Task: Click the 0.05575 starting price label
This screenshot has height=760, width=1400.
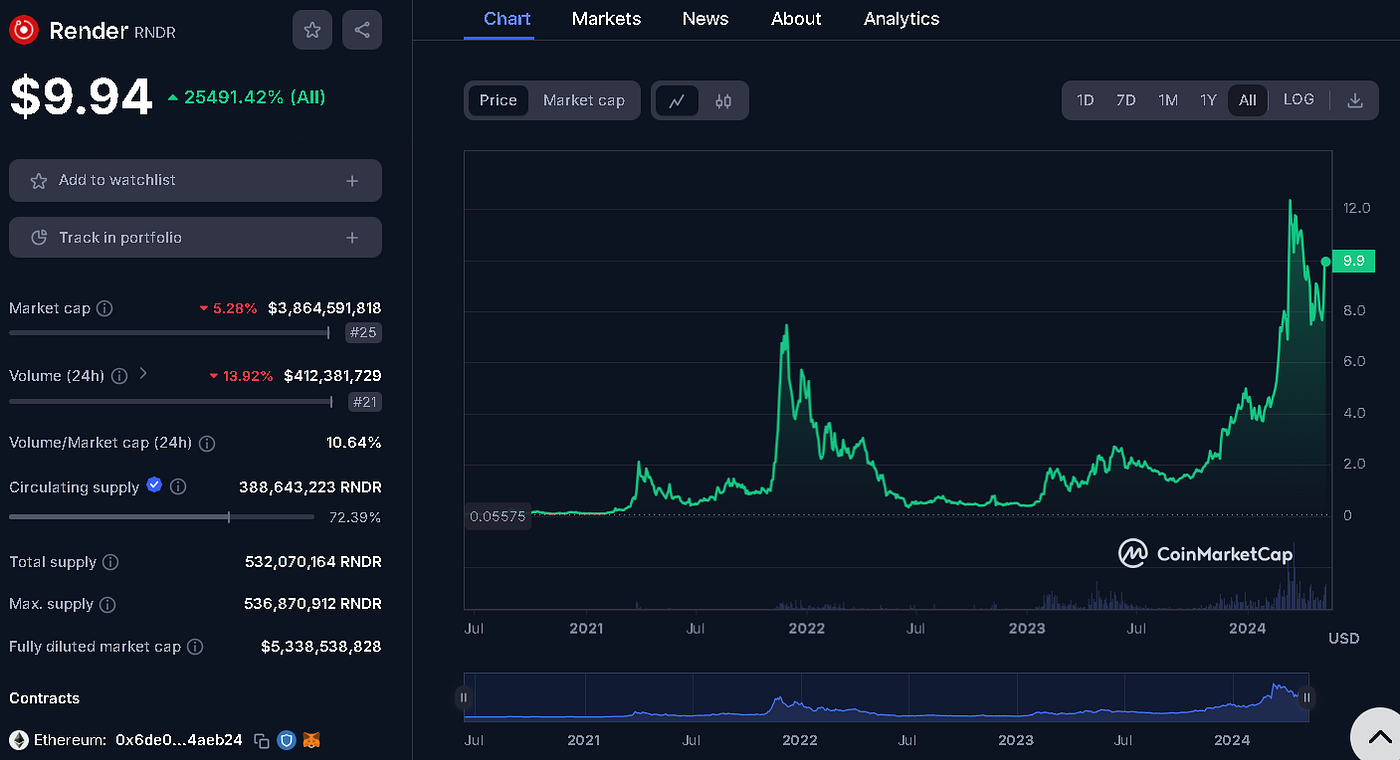Action: [497, 517]
